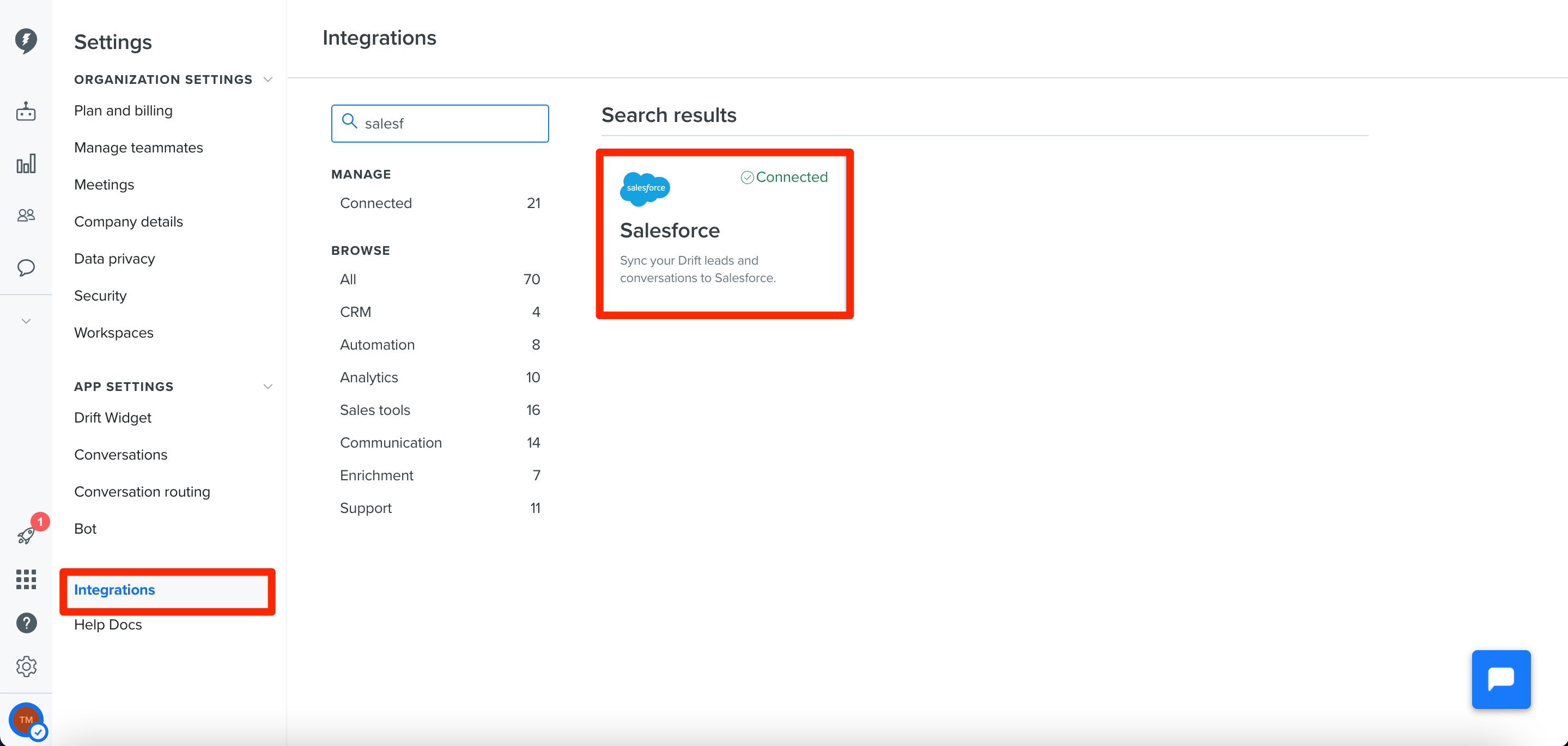Open Drift Widget settings
This screenshot has width=1568, height=746.
tap(113, 418)
